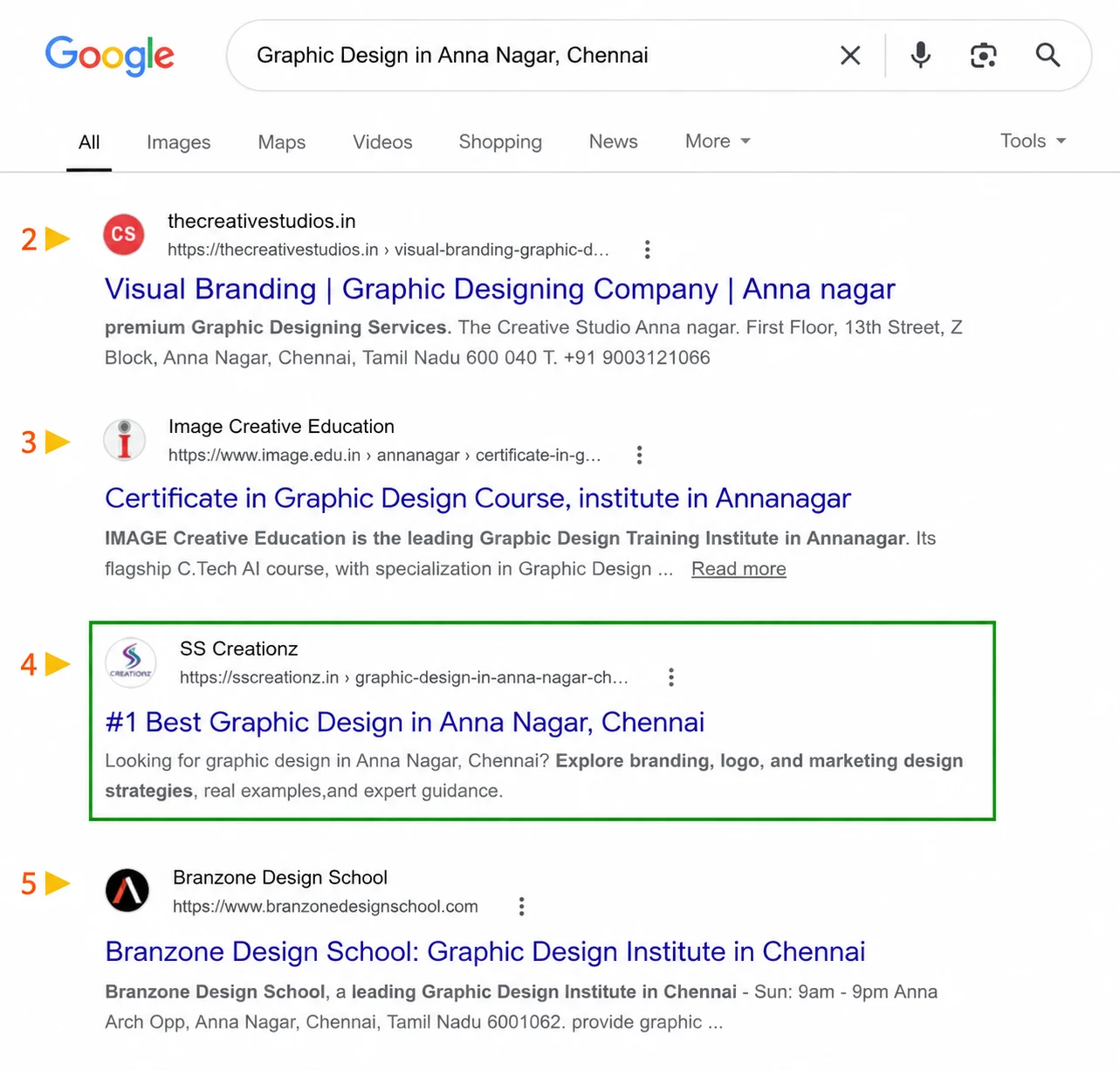This screenshot has height=1070, width=1120.
Task: Switch to the News tab
Action: coord(614,141)
